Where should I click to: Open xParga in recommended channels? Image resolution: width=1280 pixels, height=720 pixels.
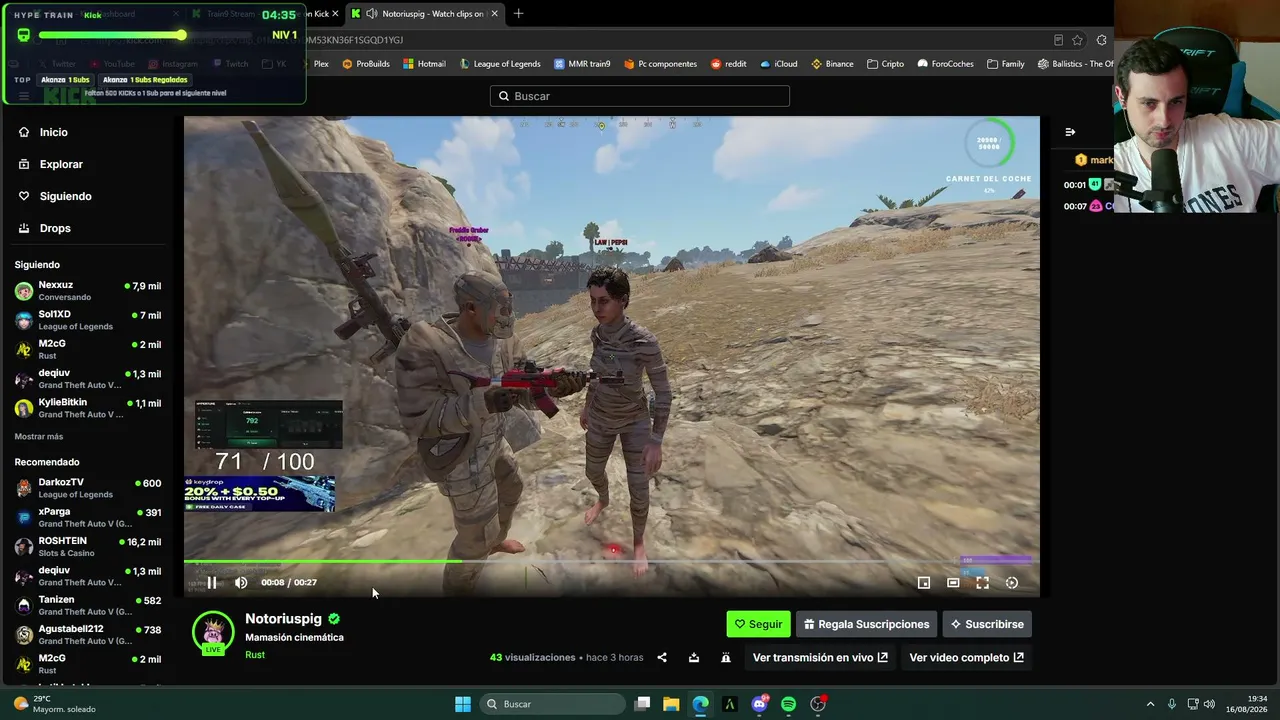pyautogui.click(x=88, y=517)
